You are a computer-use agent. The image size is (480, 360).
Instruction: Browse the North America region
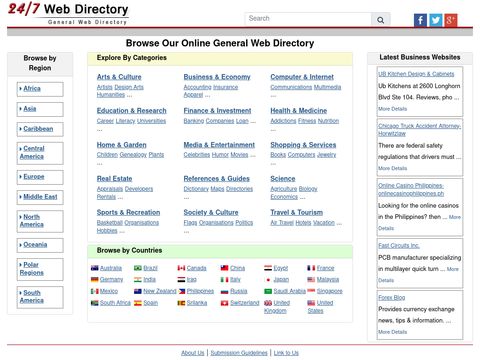click(x=32, y=221)
